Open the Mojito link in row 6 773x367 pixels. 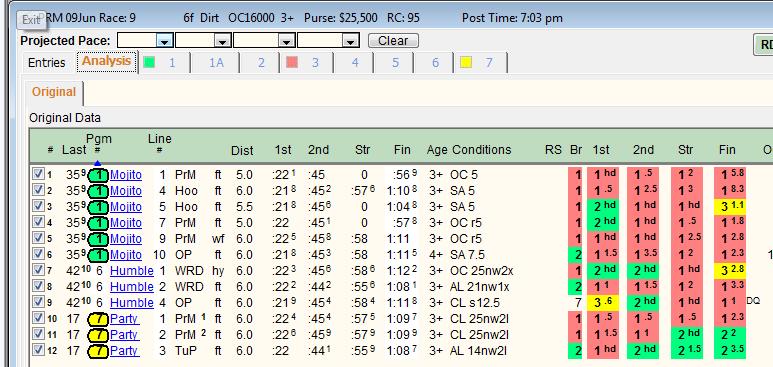[126, 255]
